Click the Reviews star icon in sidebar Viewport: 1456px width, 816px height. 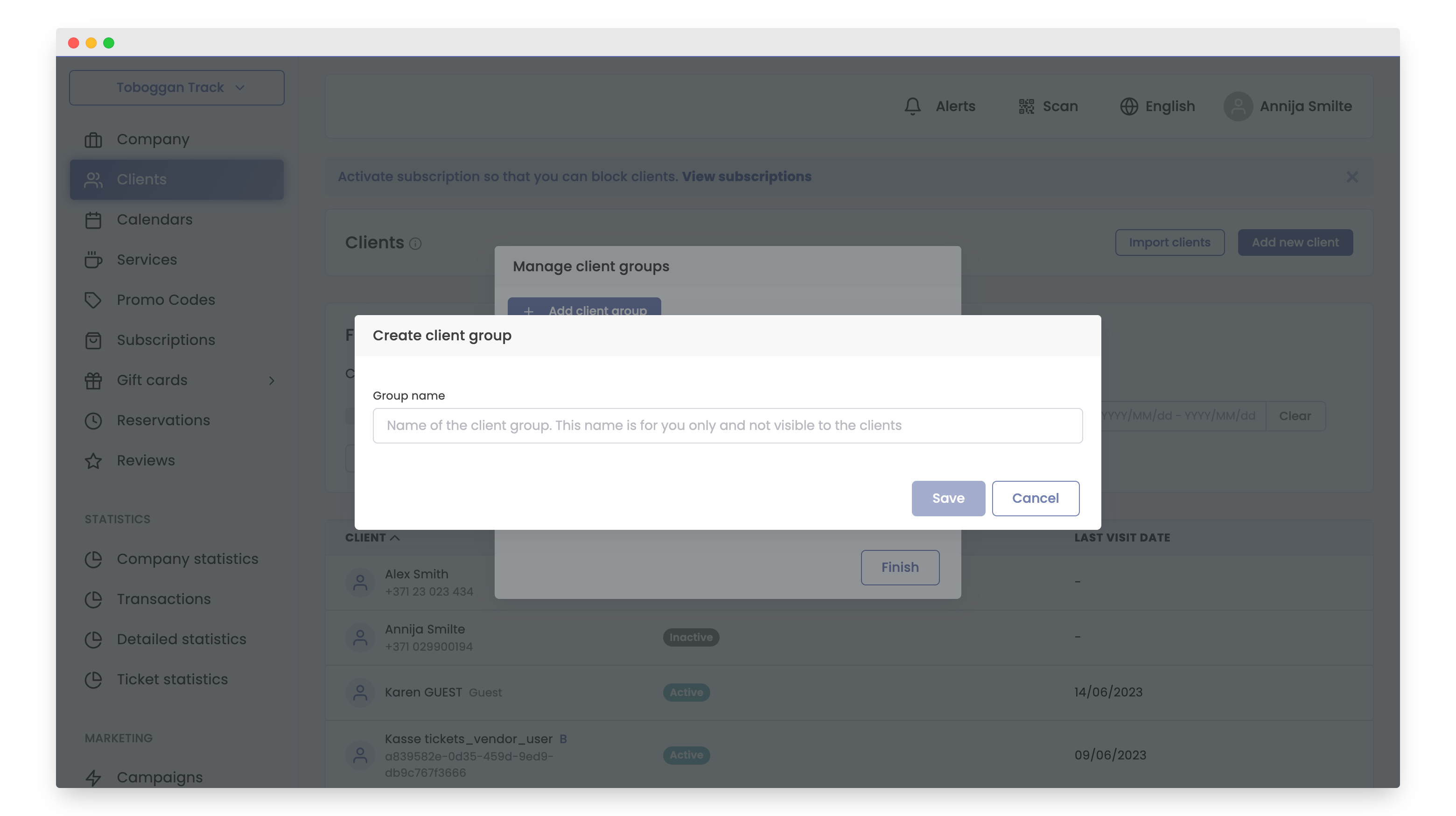tap(93, 461)
